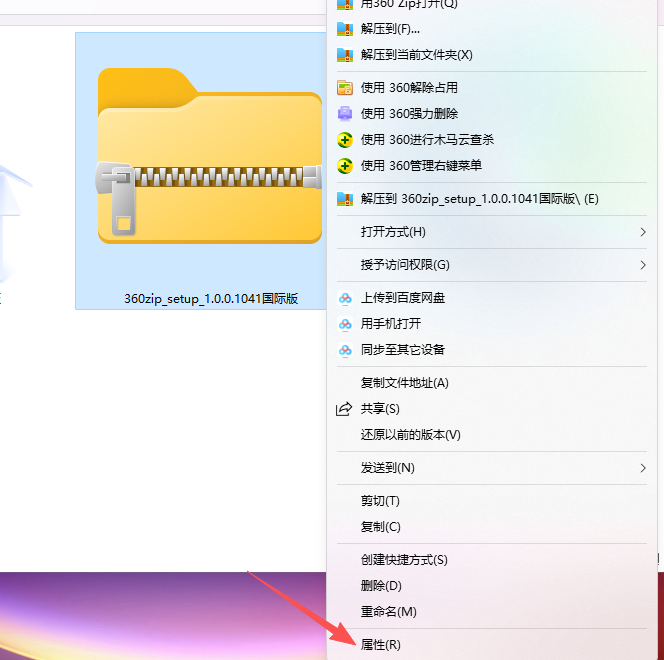Open 使用 360管理右键菜单
Viewport: 664px width, 660px height.
click(492, 166)
